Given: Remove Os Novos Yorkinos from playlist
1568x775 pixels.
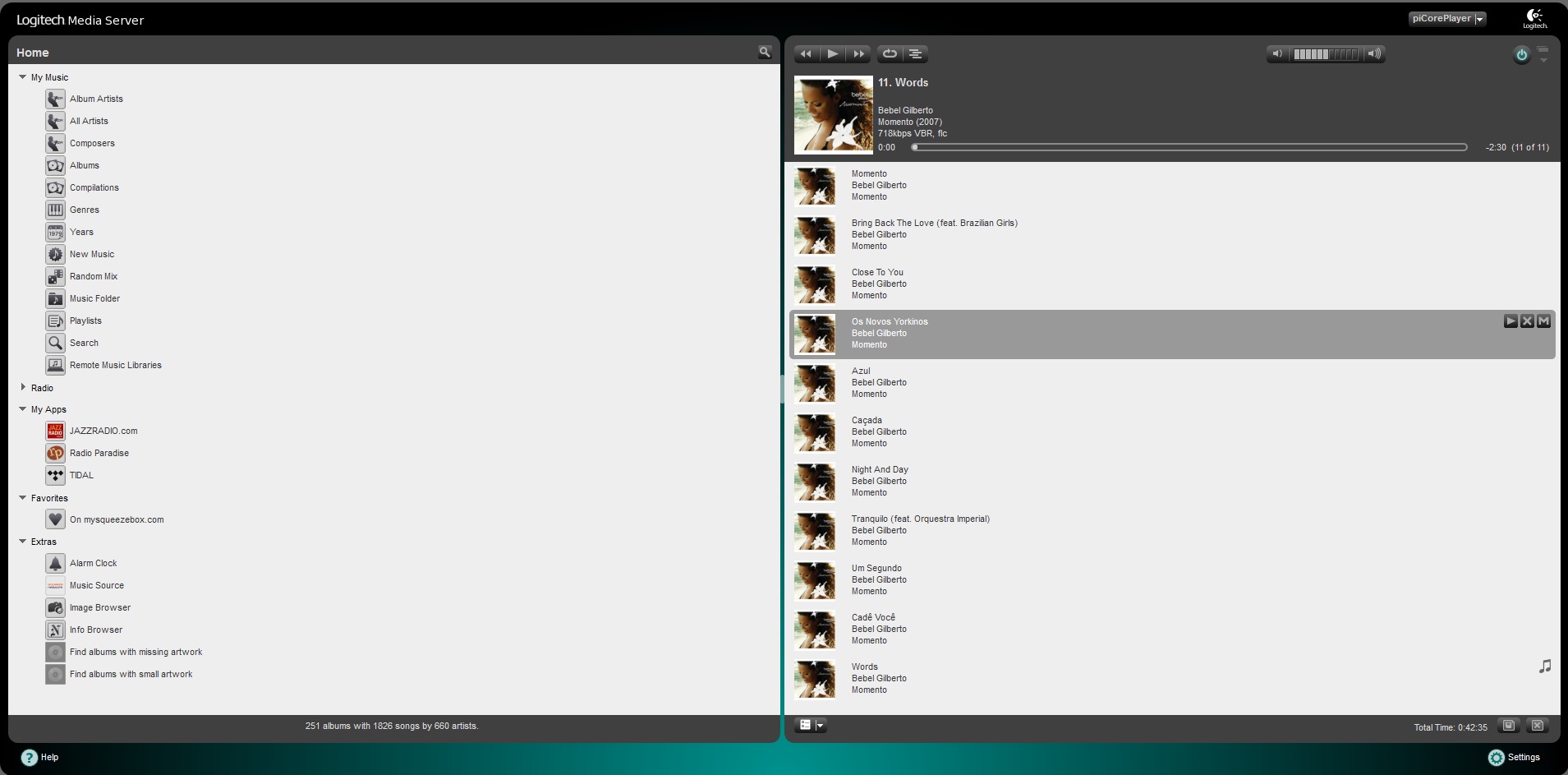Looking at the screenshot, I should click(1527, 321).
